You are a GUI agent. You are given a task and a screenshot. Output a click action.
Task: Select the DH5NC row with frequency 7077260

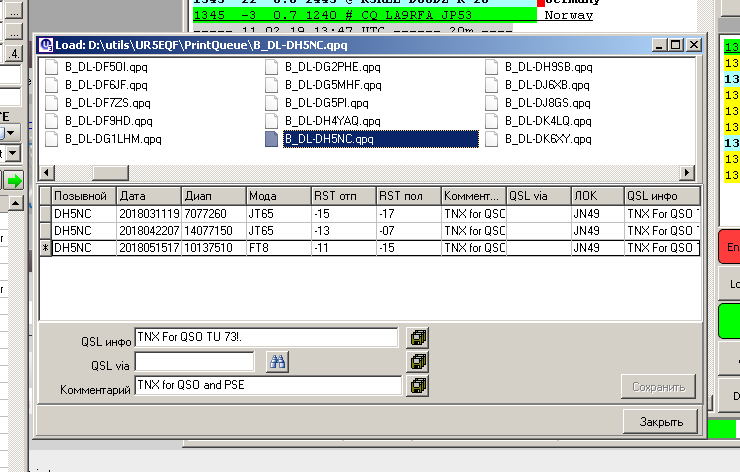213,213
